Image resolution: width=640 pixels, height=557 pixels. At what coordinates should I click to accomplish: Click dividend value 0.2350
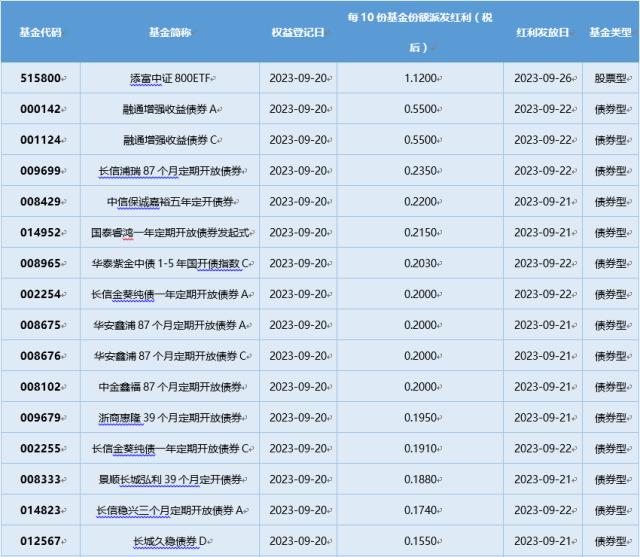(x=420, y=171)
